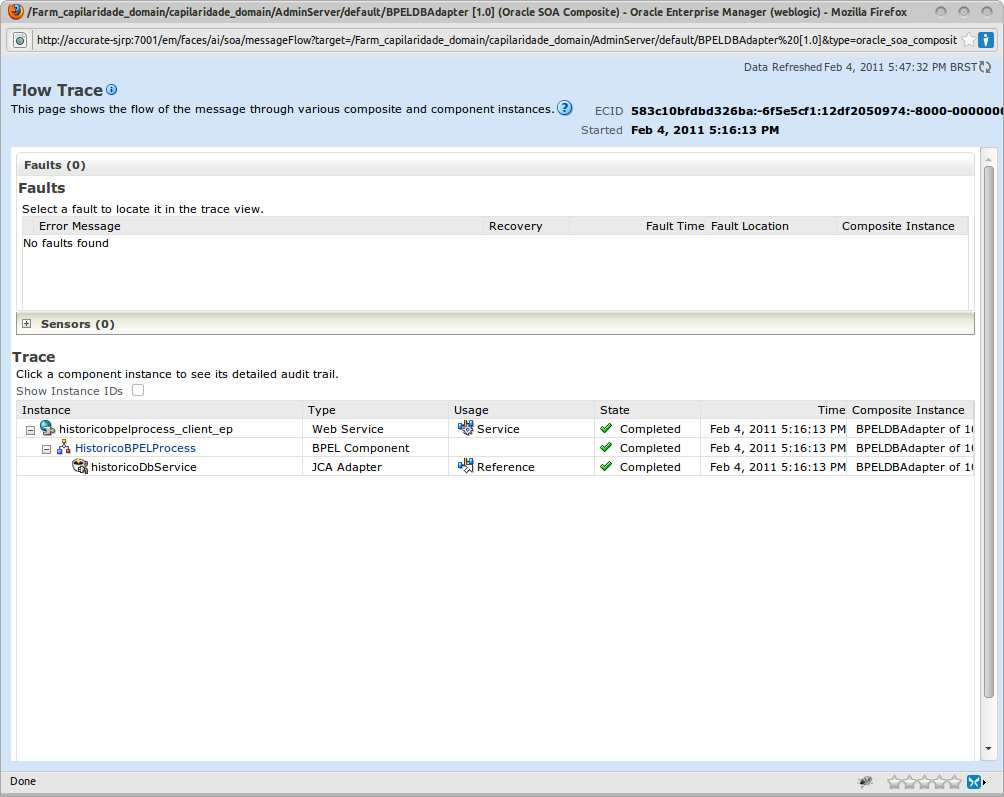Bookmark this page with the star icon
This screenshot has height=797, width=1004.
[969, 40]
